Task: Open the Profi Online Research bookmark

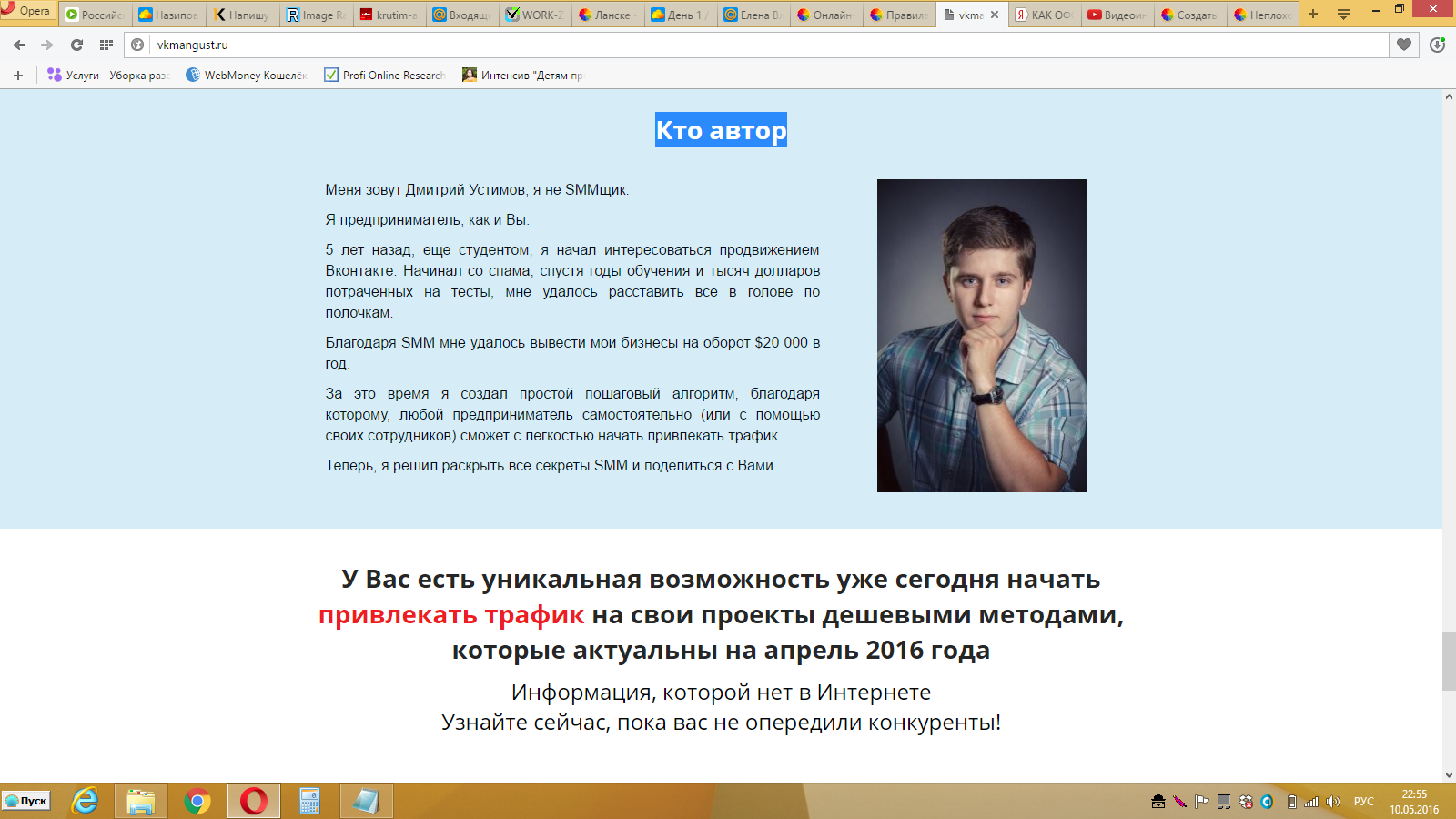Action: coord(385,76)
